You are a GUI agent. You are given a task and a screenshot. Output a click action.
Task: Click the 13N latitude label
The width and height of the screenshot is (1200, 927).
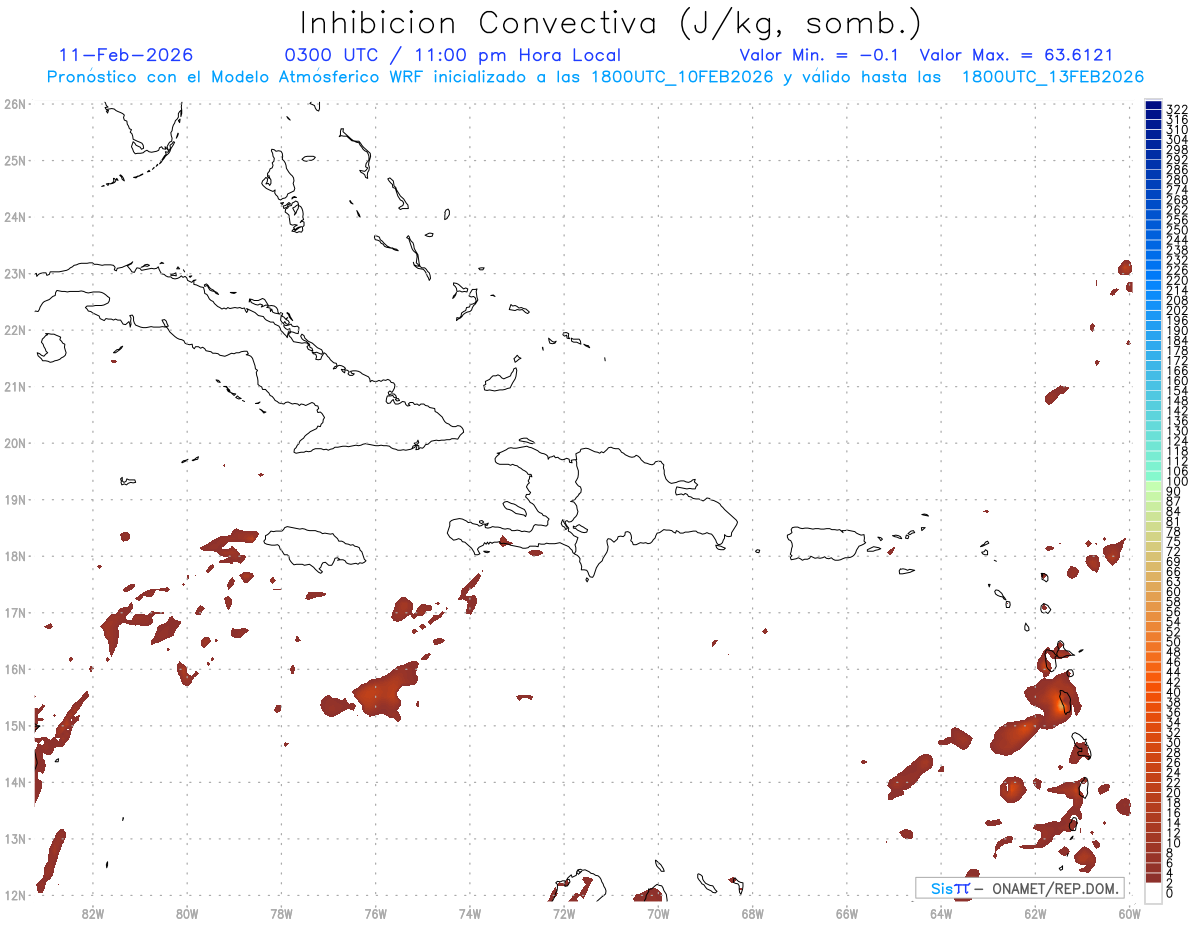(x=14, y=838)
